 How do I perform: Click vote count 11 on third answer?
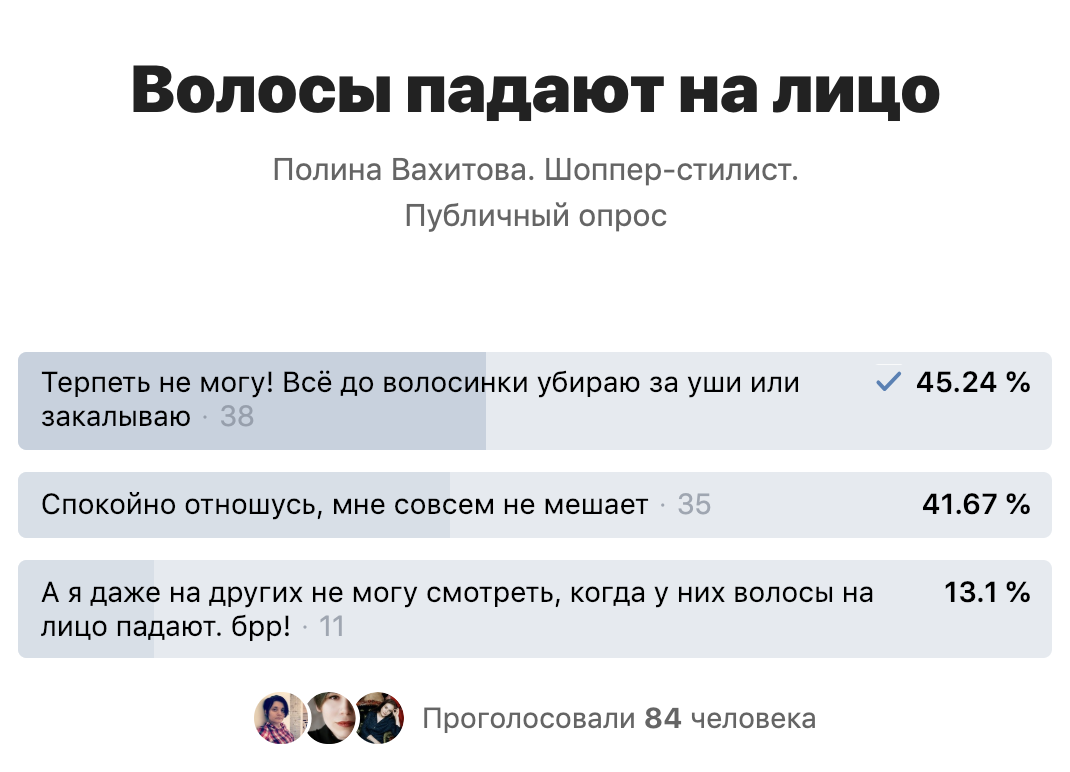point(332,627)
